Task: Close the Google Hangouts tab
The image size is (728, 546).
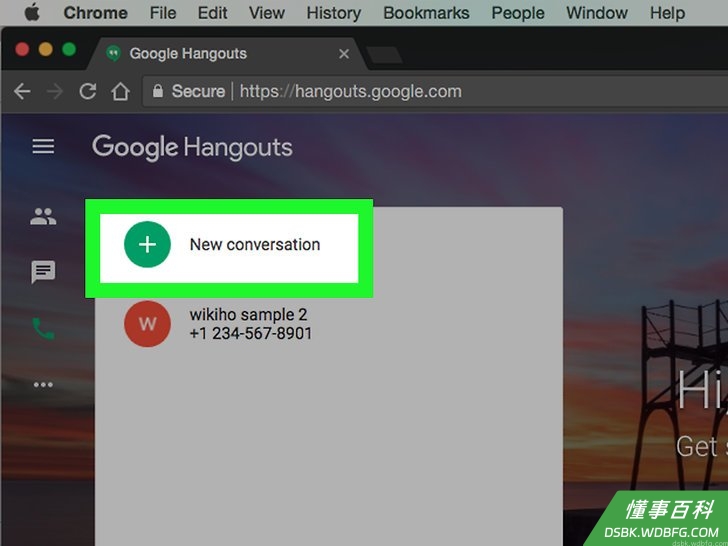Action: pos(344,54)
